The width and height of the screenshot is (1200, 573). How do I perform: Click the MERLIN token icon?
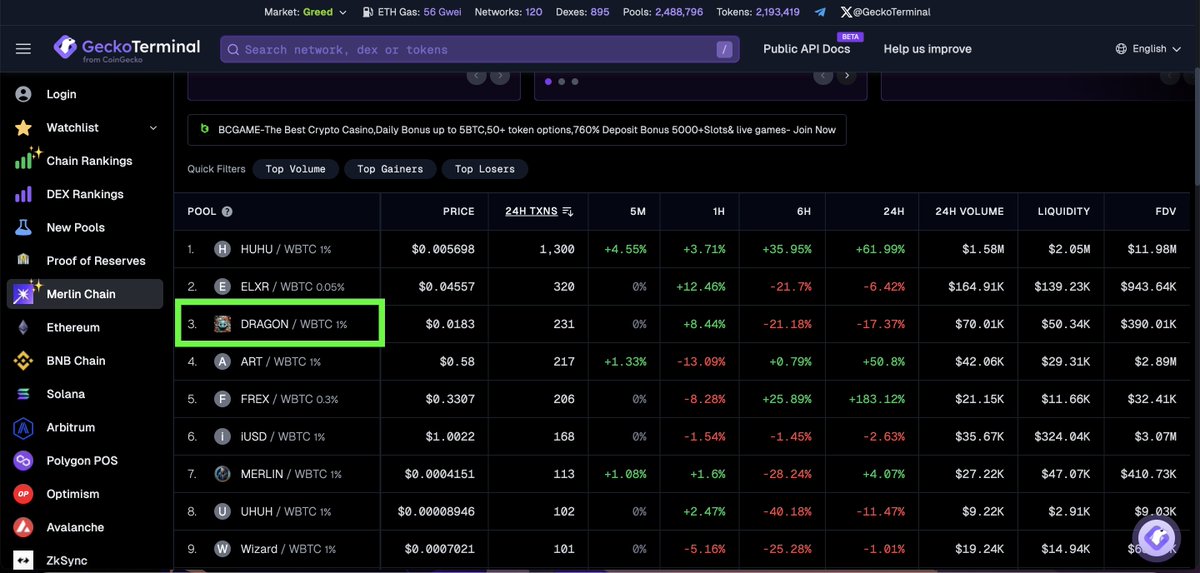tap(222, 474)
